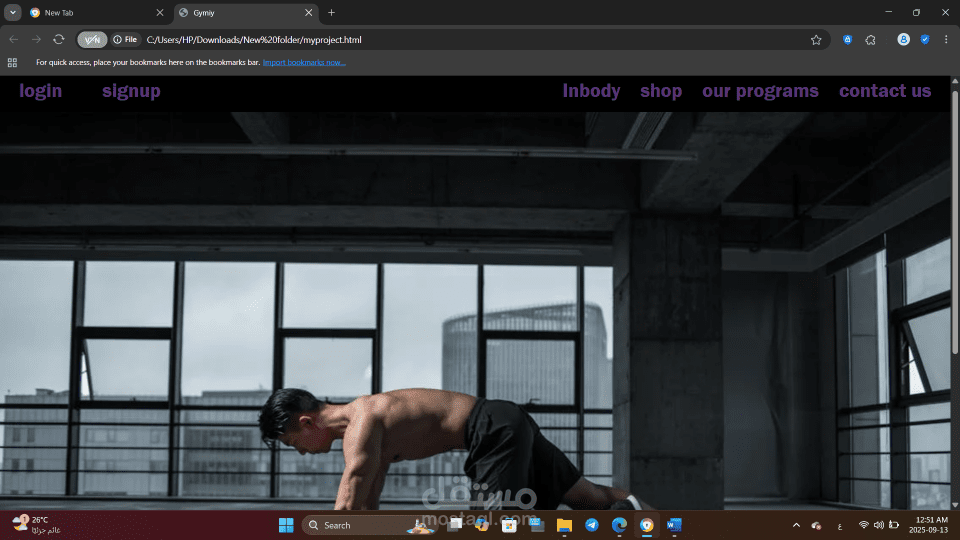Image resolution: width=960 pixels, height=540 pixels.
Task: Open Wi-Fi network settings
Action: pos(863,525)
